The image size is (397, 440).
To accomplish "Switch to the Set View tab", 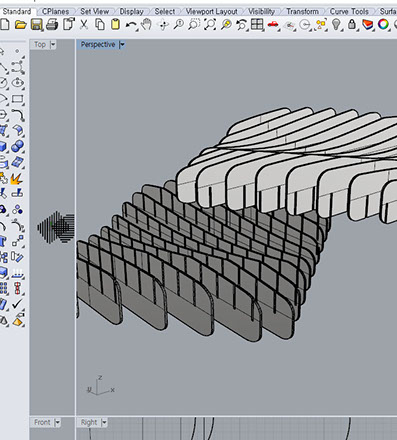I will click(95, 11).
